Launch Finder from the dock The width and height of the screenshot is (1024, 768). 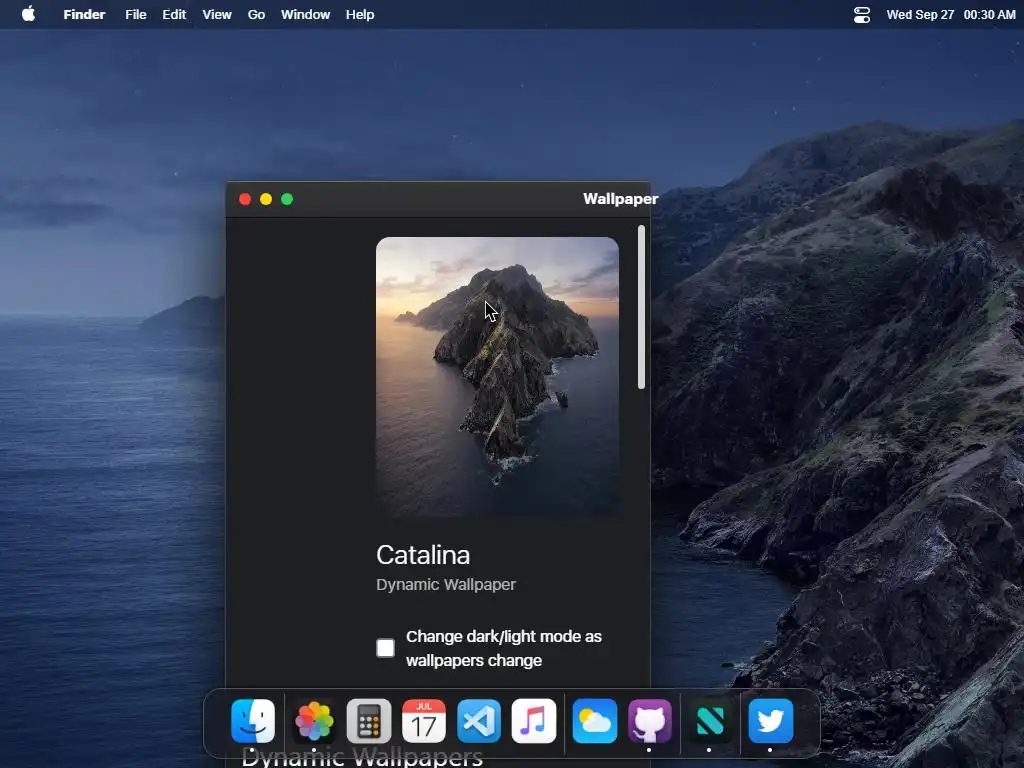click(253, 721)
